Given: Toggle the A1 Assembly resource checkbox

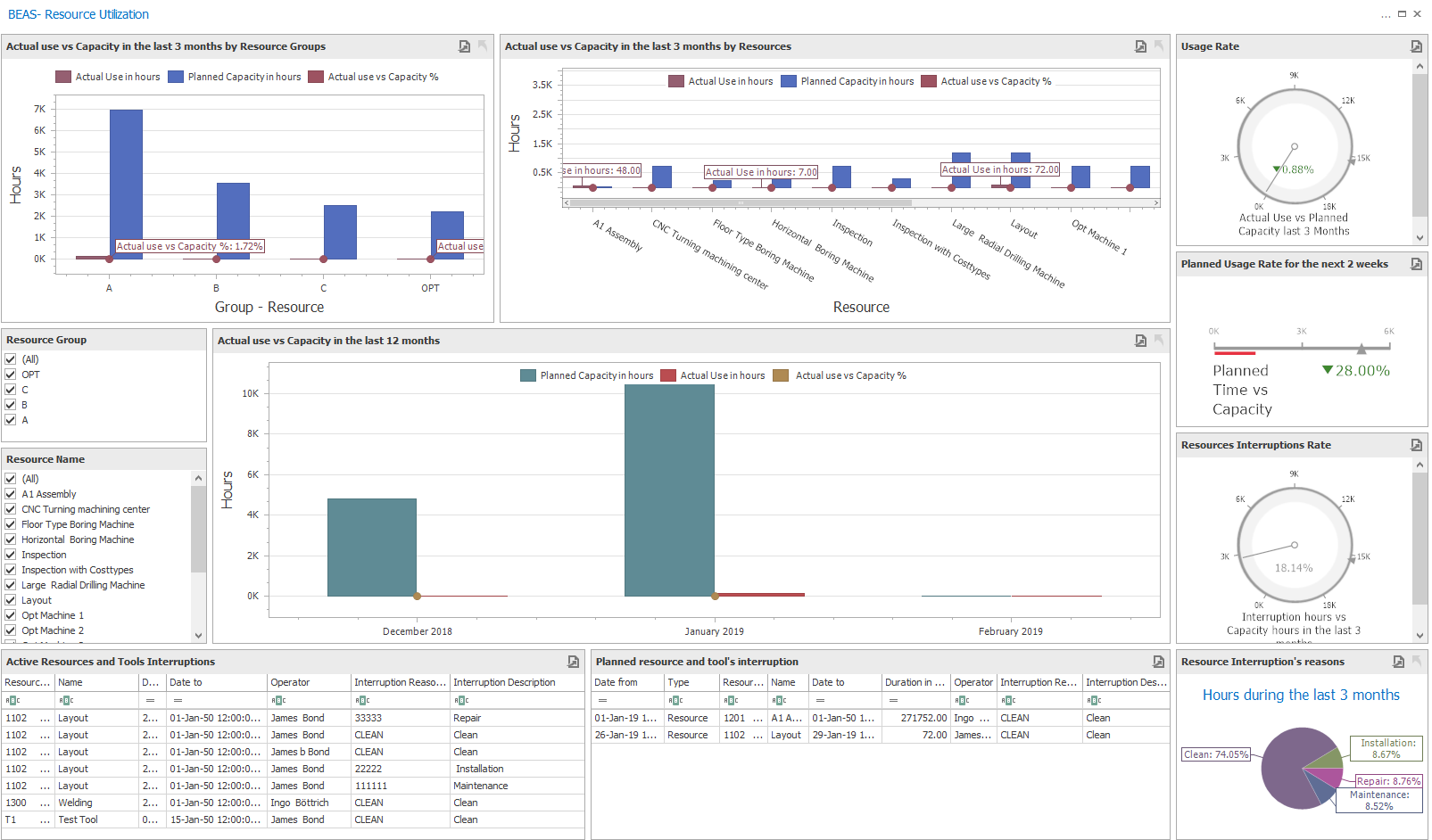Looking at the screenshot, I should tap(11, 494).
